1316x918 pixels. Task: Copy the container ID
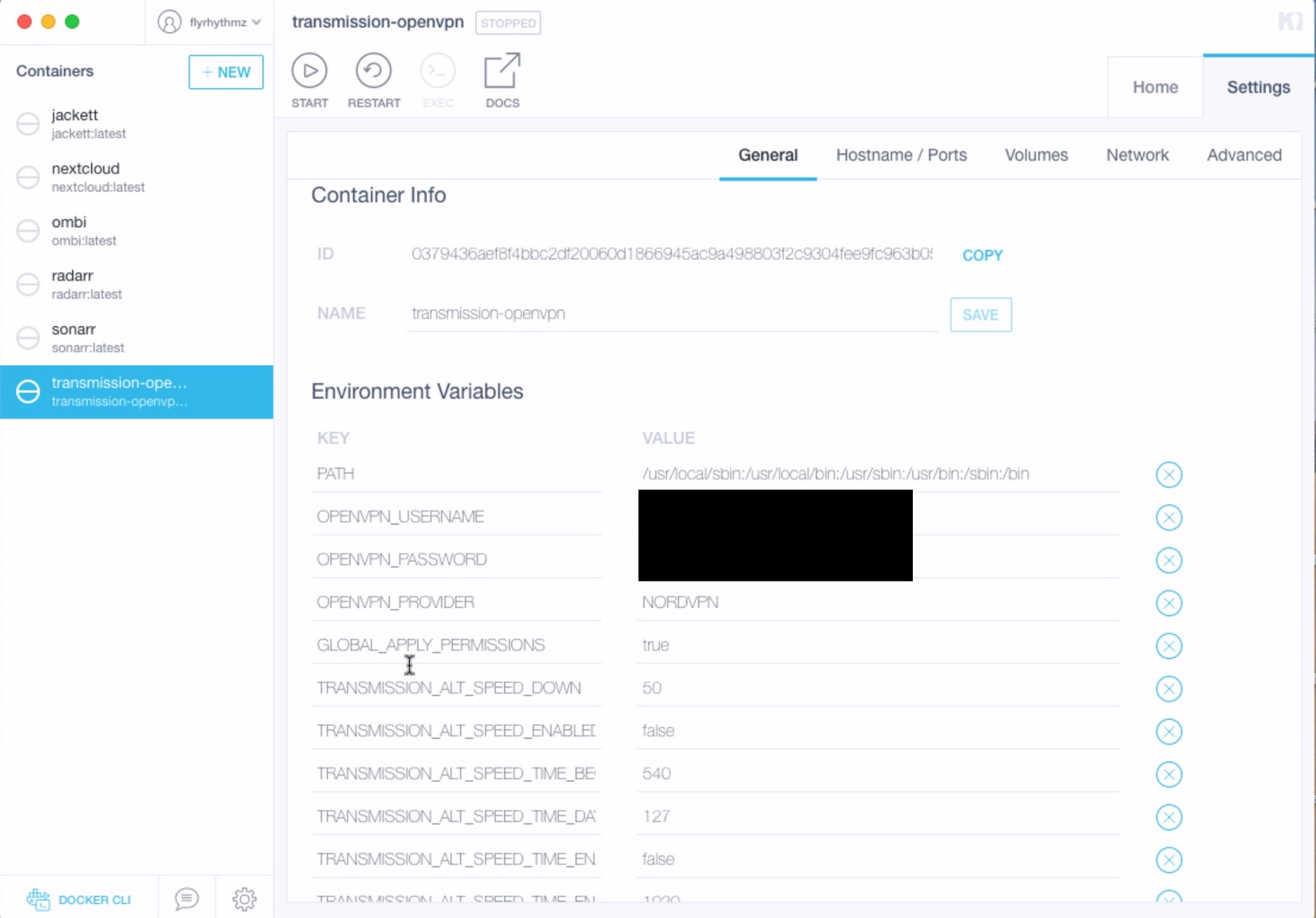coord(982,255)
